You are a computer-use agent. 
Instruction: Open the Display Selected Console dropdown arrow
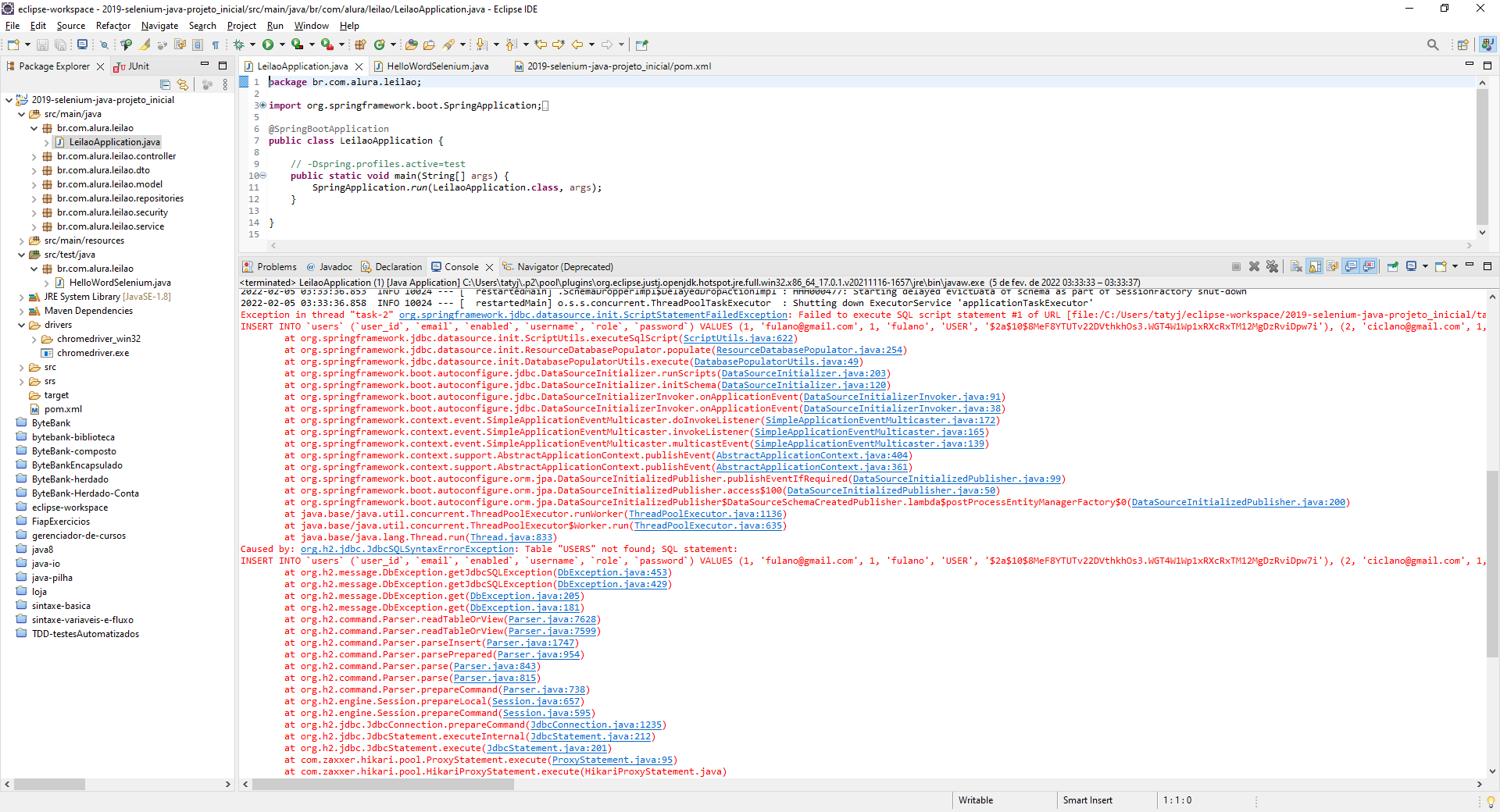tap(1425, 266)
